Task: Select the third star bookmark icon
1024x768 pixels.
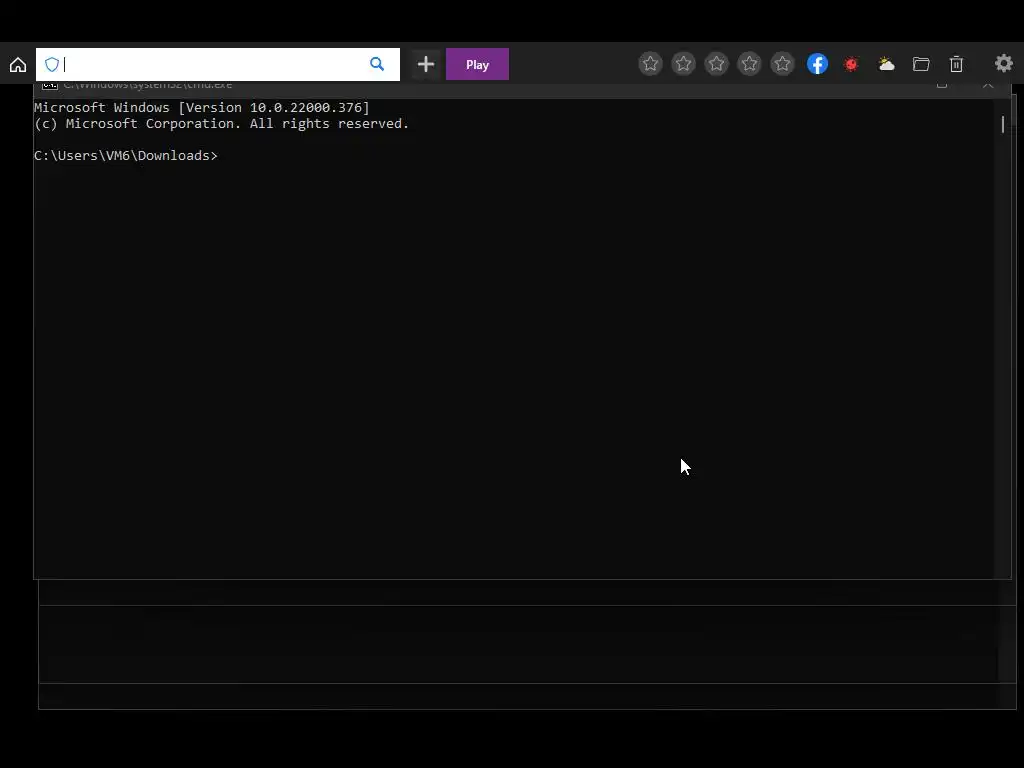Action: (716, 63)
